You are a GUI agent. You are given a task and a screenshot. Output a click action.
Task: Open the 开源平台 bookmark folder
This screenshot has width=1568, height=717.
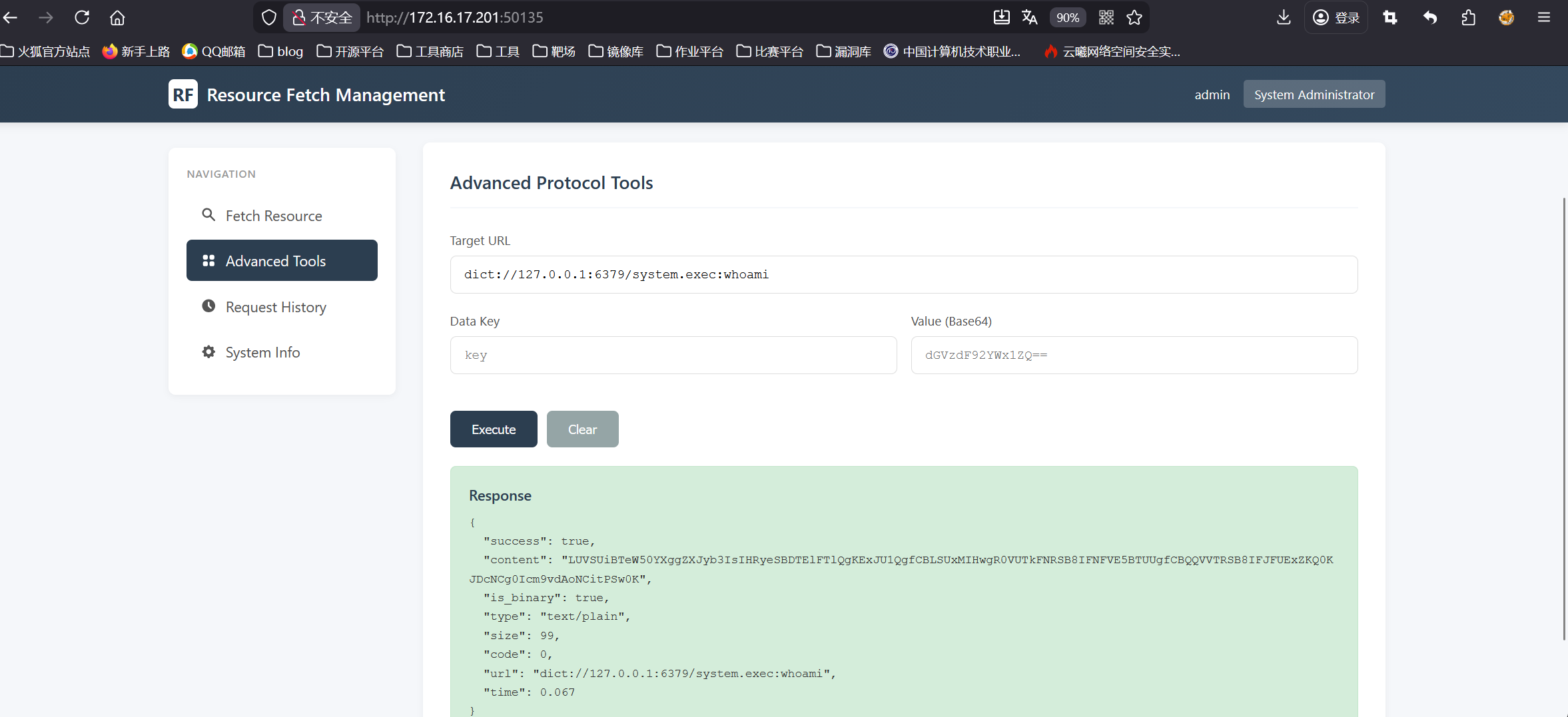tap(350, 51)
